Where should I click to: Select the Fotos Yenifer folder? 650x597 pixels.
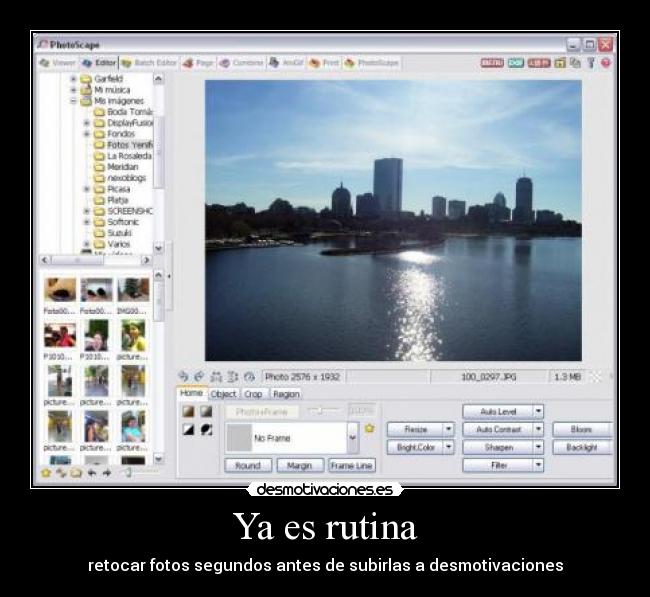(123, 145)
